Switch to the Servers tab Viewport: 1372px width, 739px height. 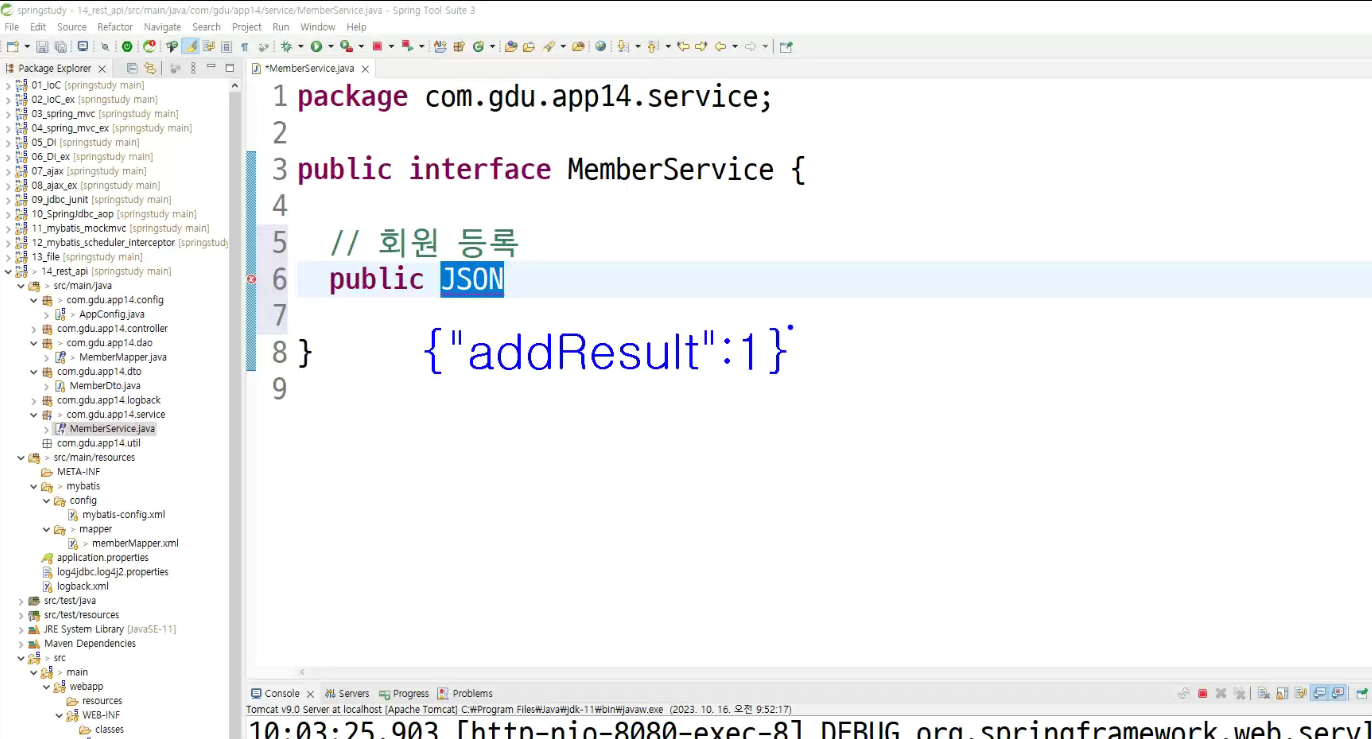pyautogui.click(x=347, y=693)
